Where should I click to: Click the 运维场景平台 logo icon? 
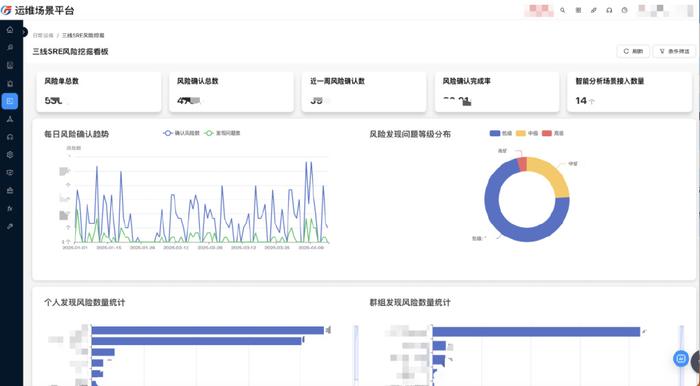[6, 10]
